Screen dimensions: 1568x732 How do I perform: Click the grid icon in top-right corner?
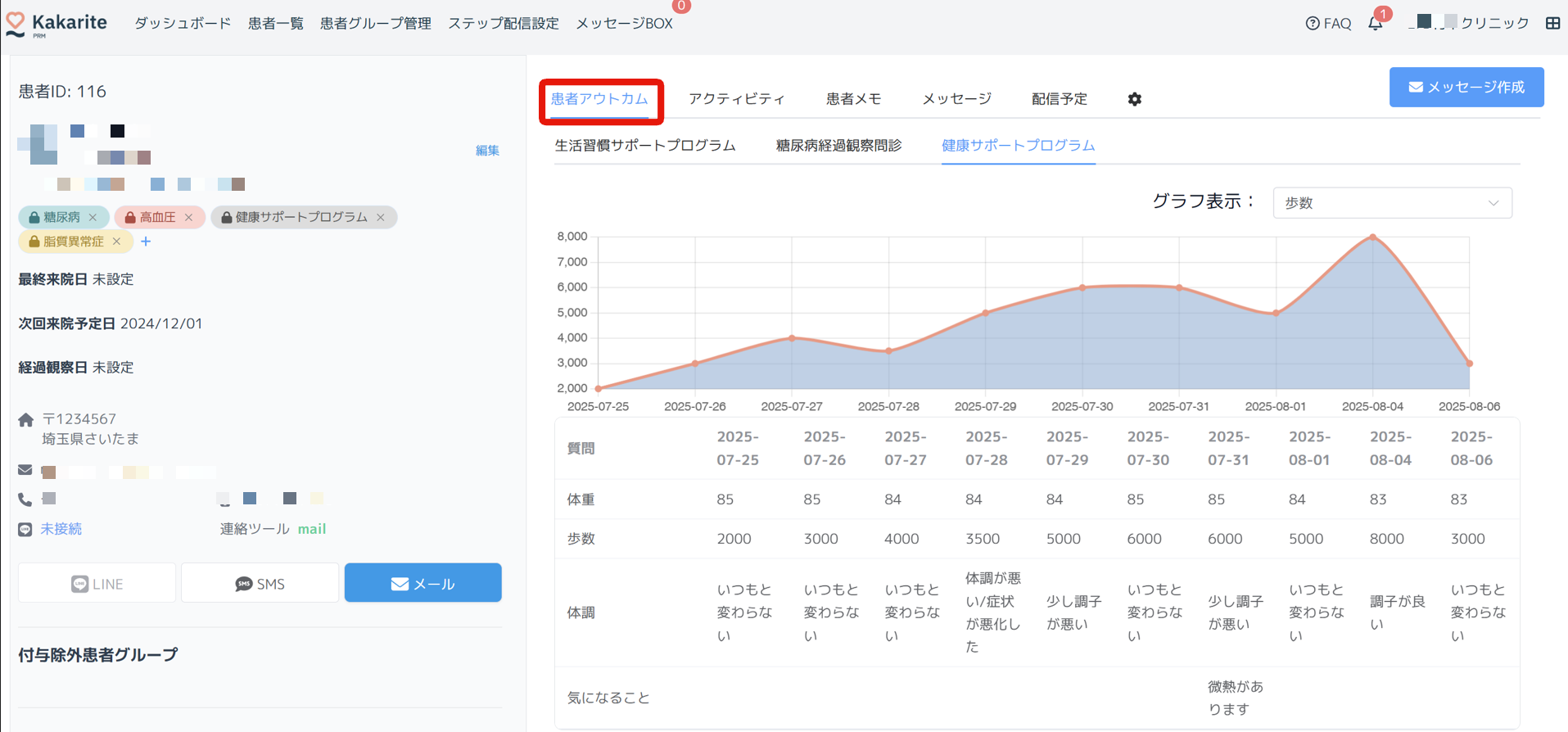coord(1552,24)
